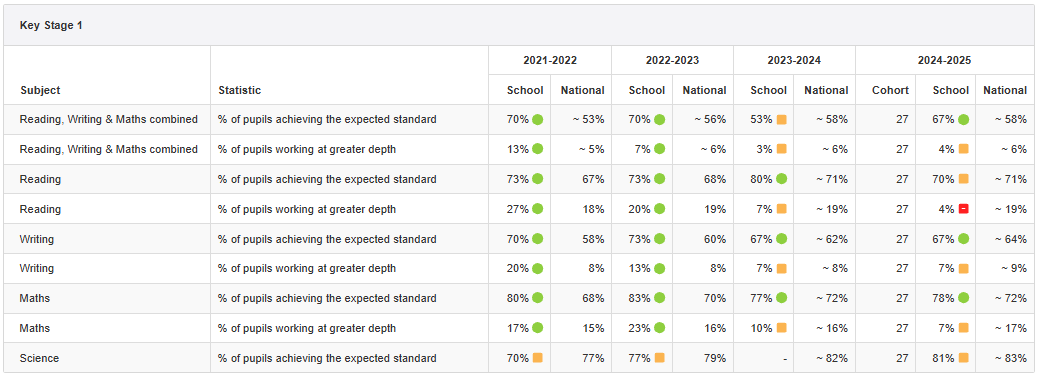Click green circle beside 2024-2025 Maths 78%

[963, 298]
